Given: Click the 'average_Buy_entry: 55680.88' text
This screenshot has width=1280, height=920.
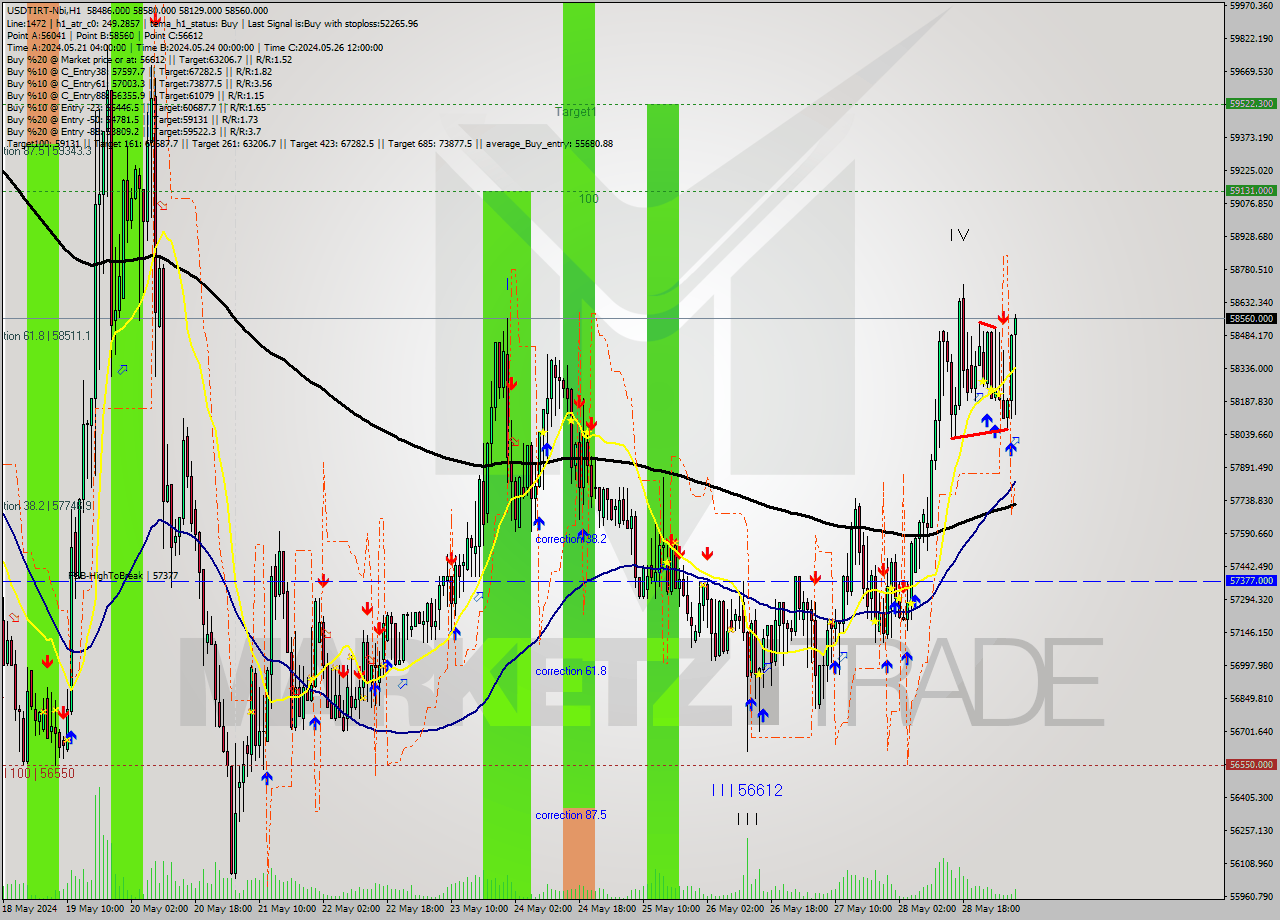Looking at the screenshot, I should tap(550, 144).
